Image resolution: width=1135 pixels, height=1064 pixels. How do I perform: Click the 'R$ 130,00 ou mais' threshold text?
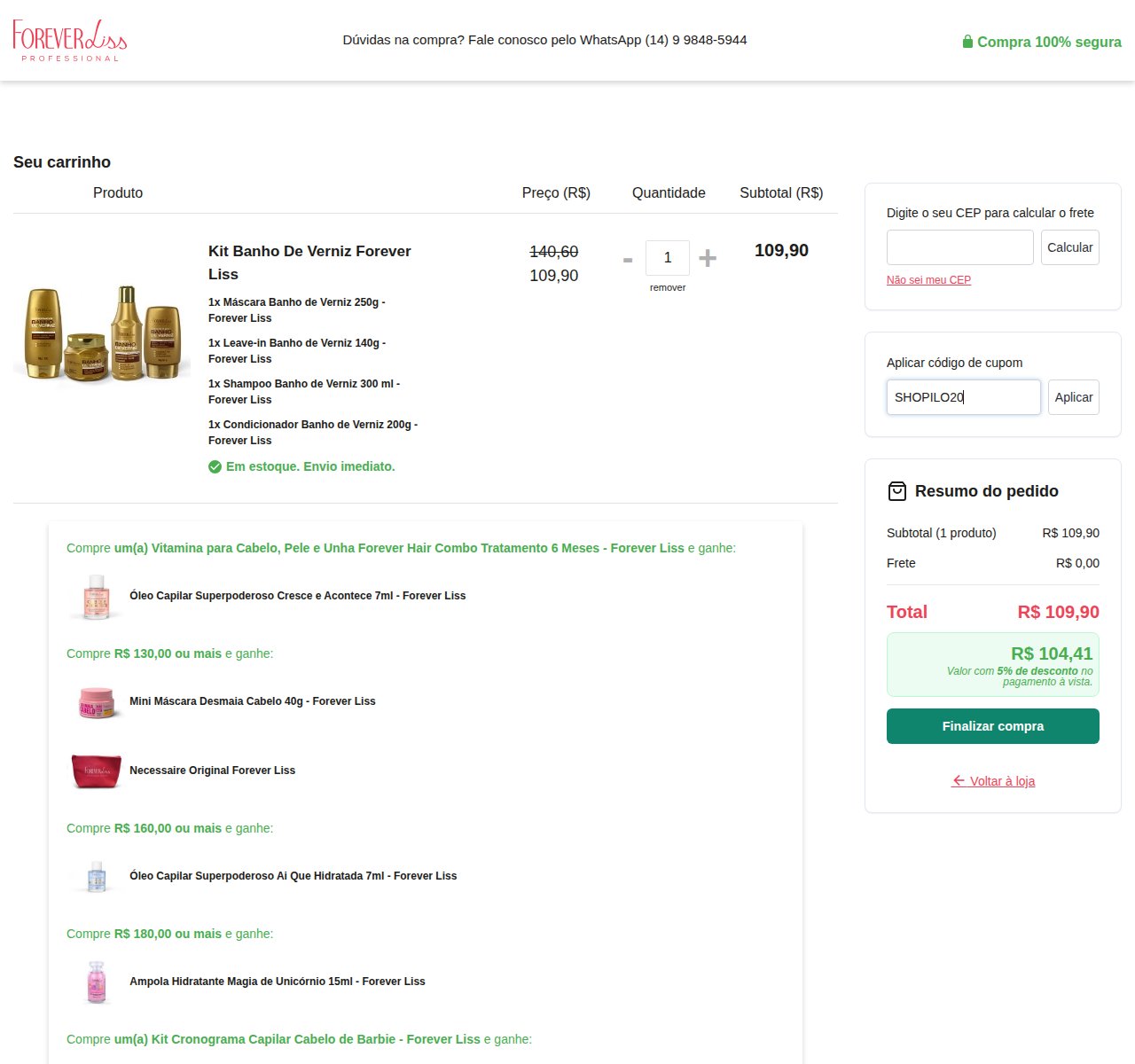[168, 653]
